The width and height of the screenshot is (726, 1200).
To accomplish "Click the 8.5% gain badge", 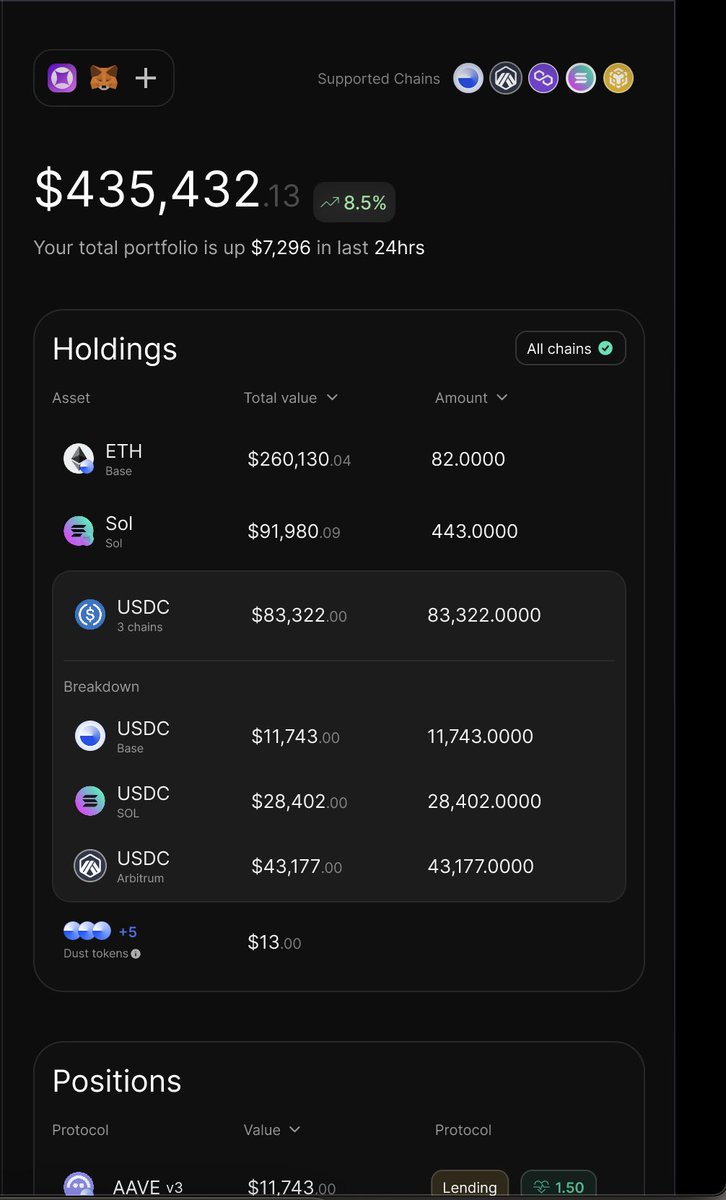I will click(354, 203).
